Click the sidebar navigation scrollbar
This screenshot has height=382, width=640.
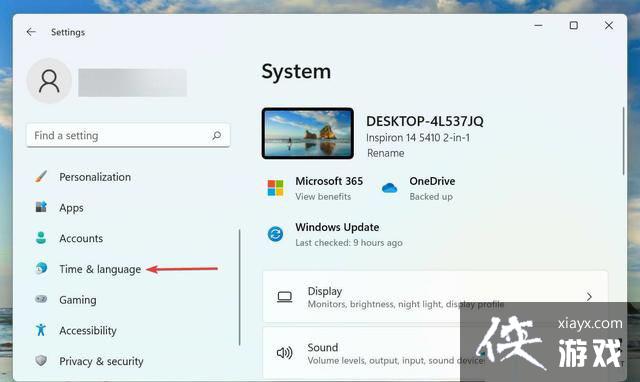(x=240, y=287)
